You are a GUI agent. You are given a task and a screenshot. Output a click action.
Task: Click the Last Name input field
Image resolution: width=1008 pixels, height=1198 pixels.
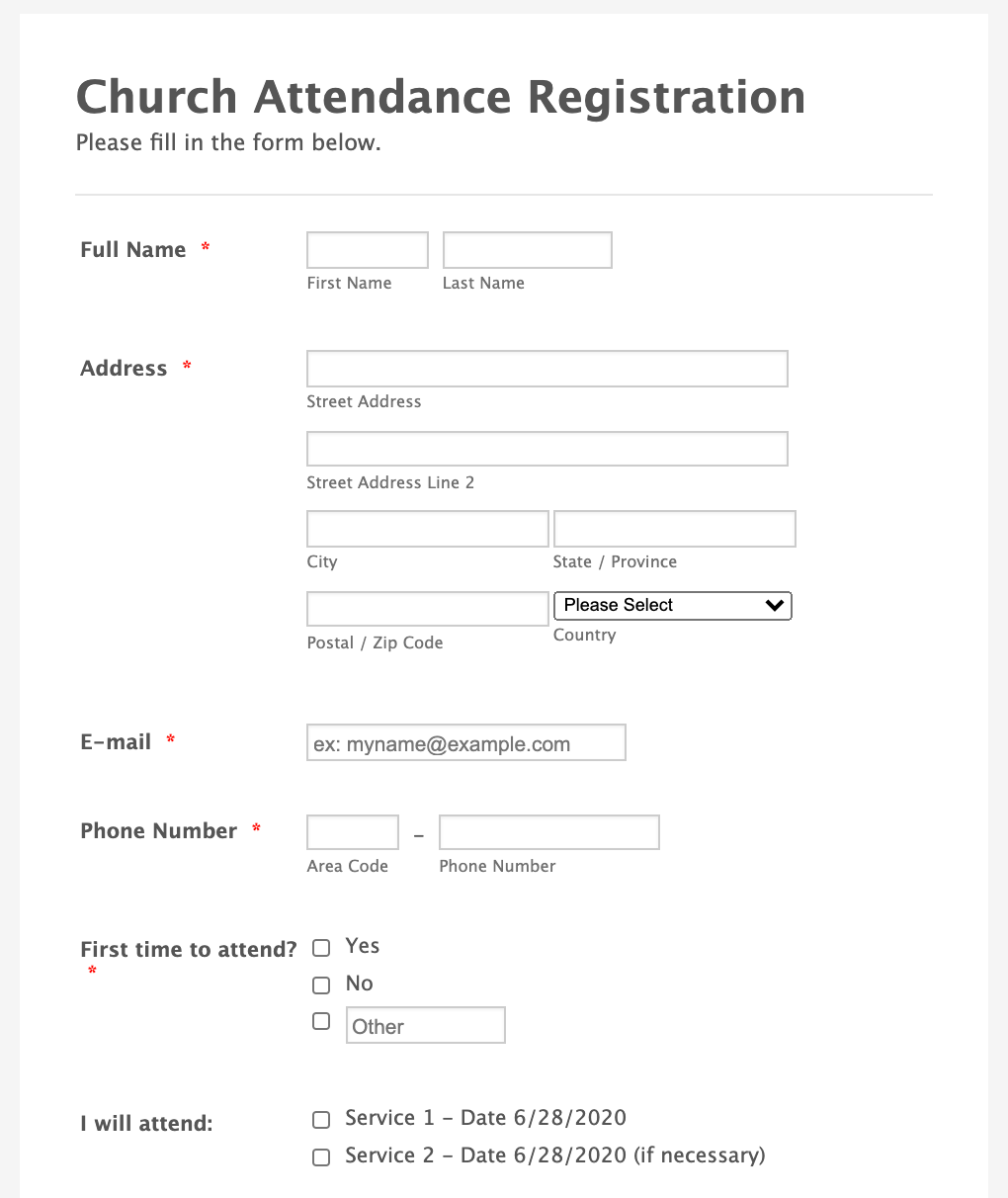point(527,250)
